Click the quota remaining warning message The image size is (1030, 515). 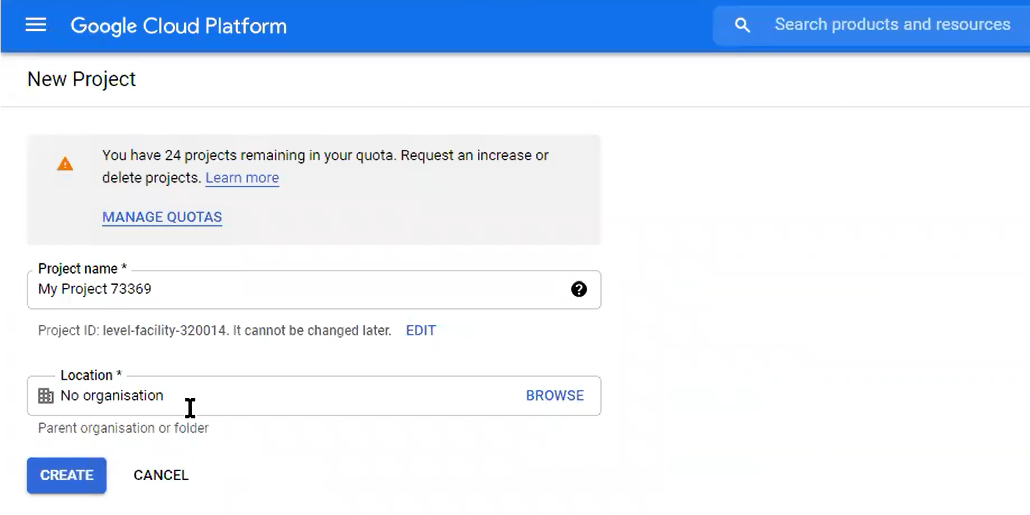coord(325,166)
